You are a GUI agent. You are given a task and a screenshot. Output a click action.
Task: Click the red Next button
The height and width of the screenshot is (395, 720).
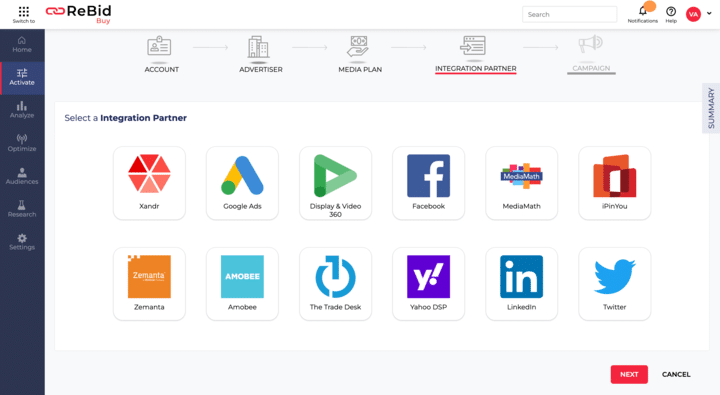click(x=629, y=374)
